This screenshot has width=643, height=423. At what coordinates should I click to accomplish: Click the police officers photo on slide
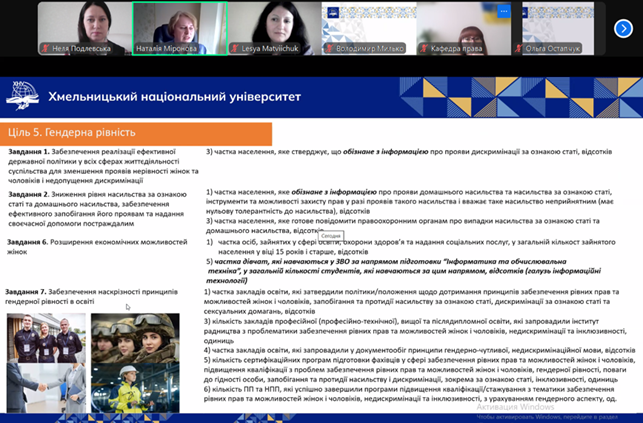tap(46, 338)
